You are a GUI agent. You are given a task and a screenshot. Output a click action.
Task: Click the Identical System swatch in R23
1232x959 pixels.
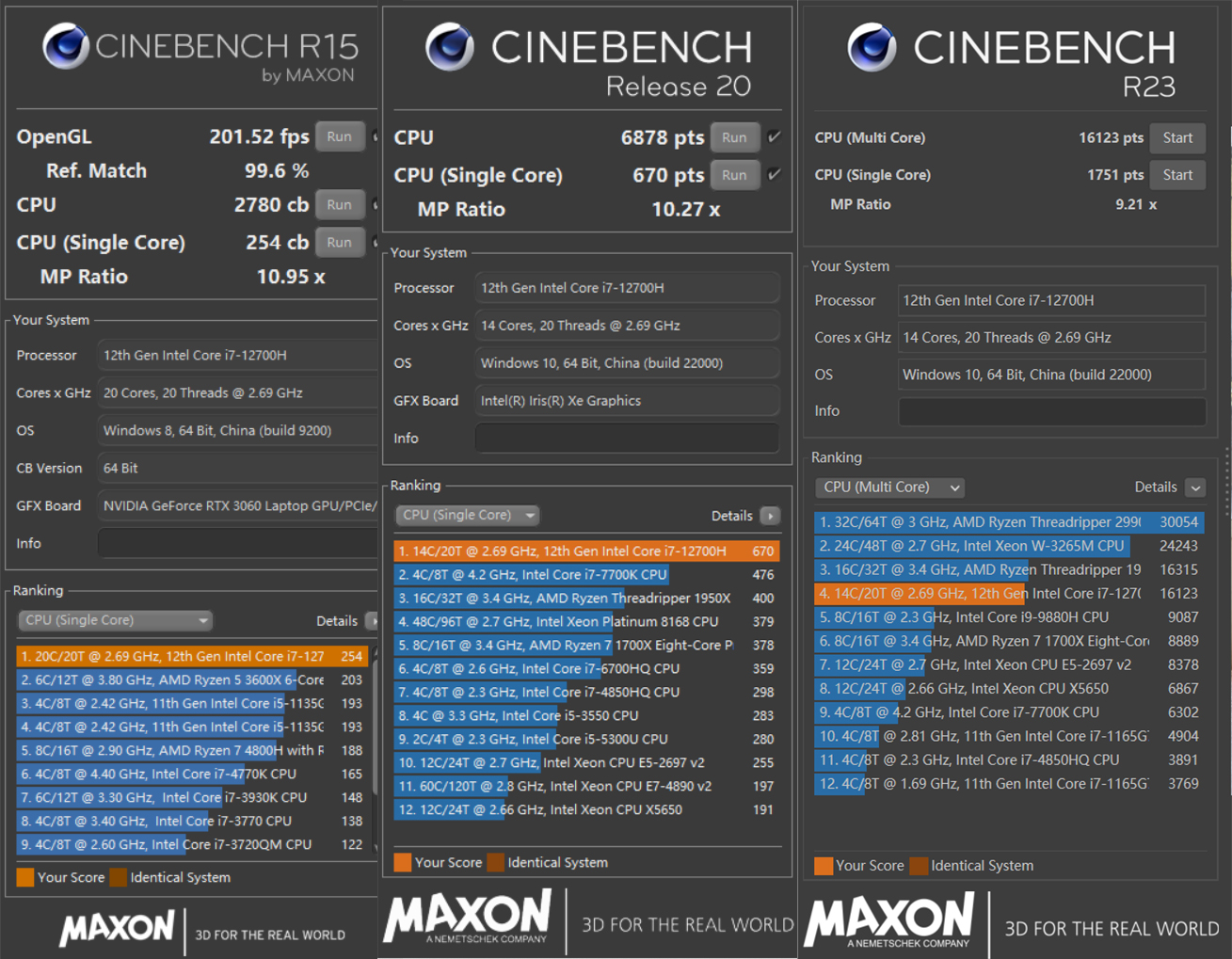point(919,866)
